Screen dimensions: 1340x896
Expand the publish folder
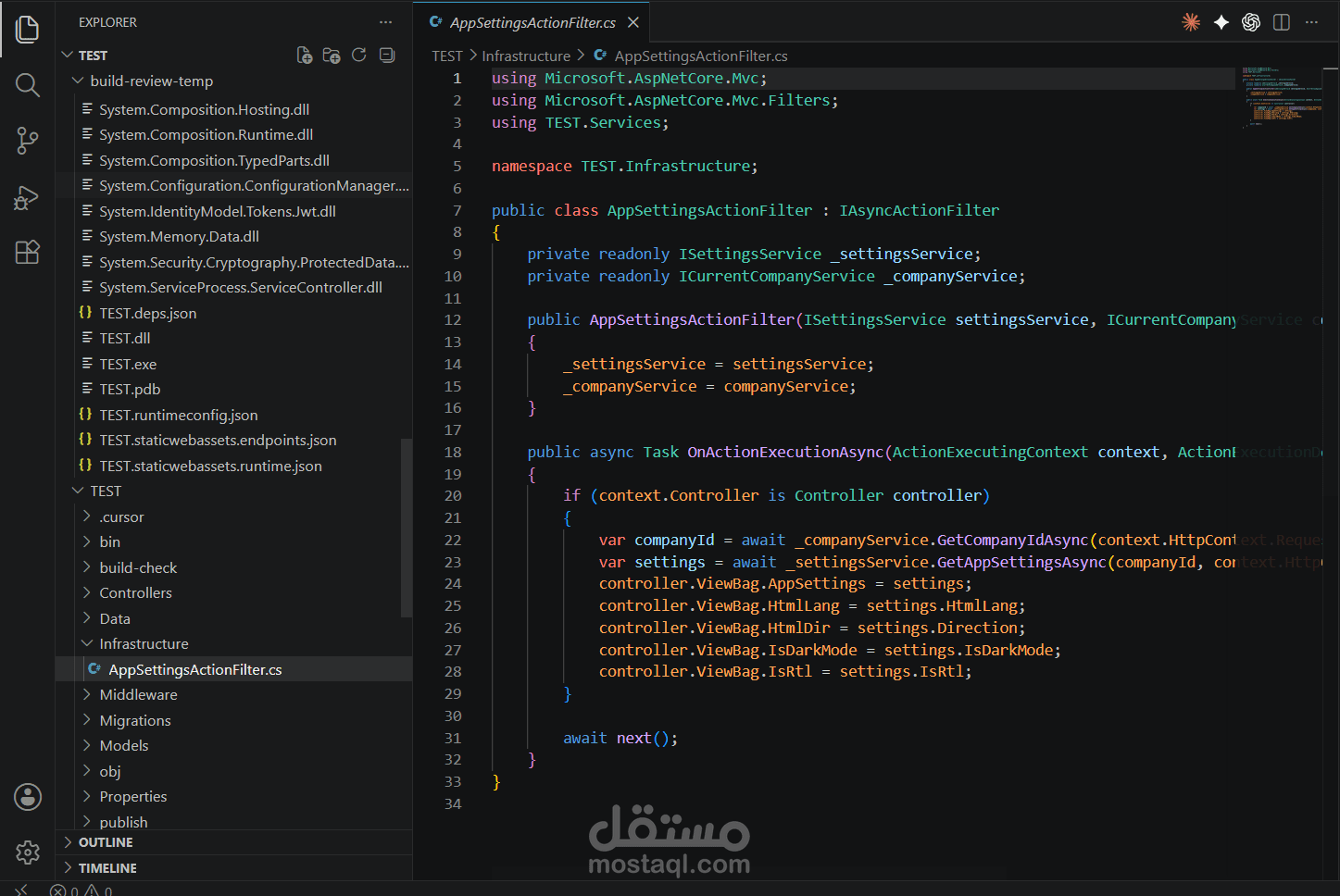[87, 822]
